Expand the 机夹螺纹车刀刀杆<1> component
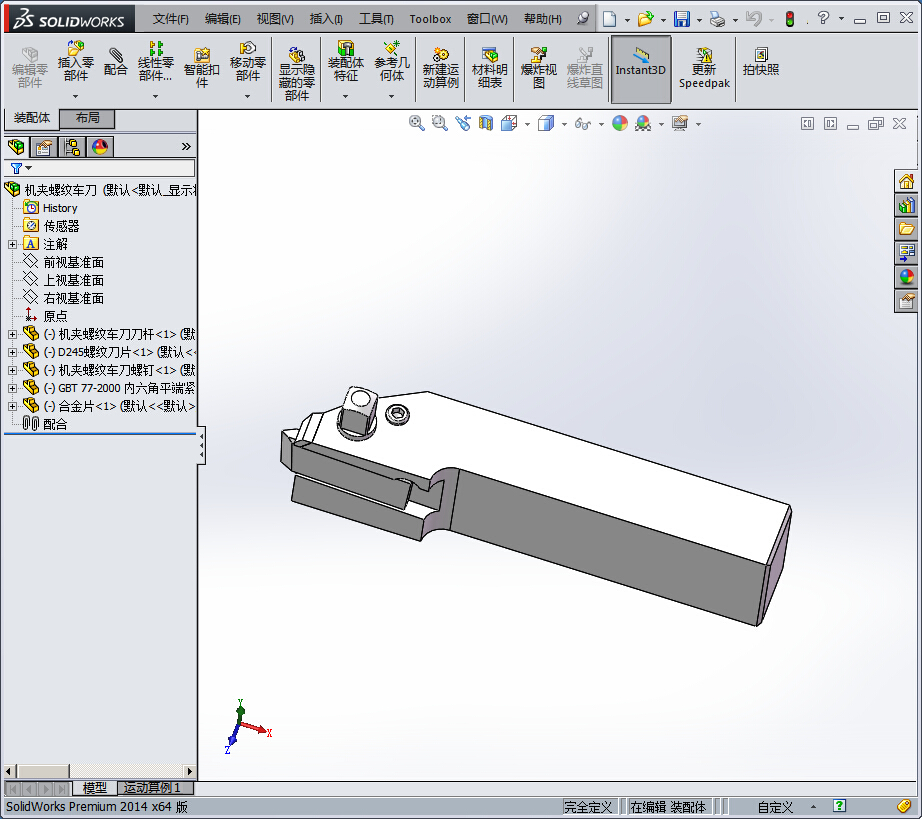 (12, 335)
